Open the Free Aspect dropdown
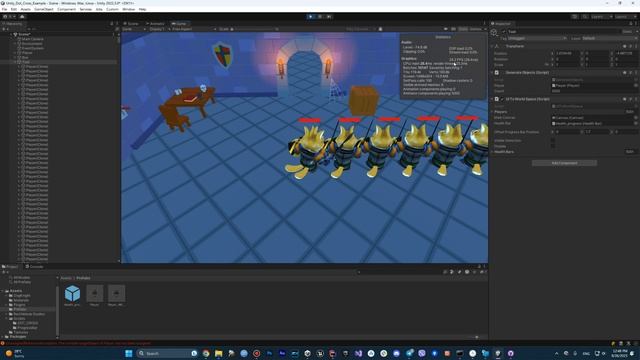Image resolution: width=640 pixels, height=360 pixels. tap(192, 29)
